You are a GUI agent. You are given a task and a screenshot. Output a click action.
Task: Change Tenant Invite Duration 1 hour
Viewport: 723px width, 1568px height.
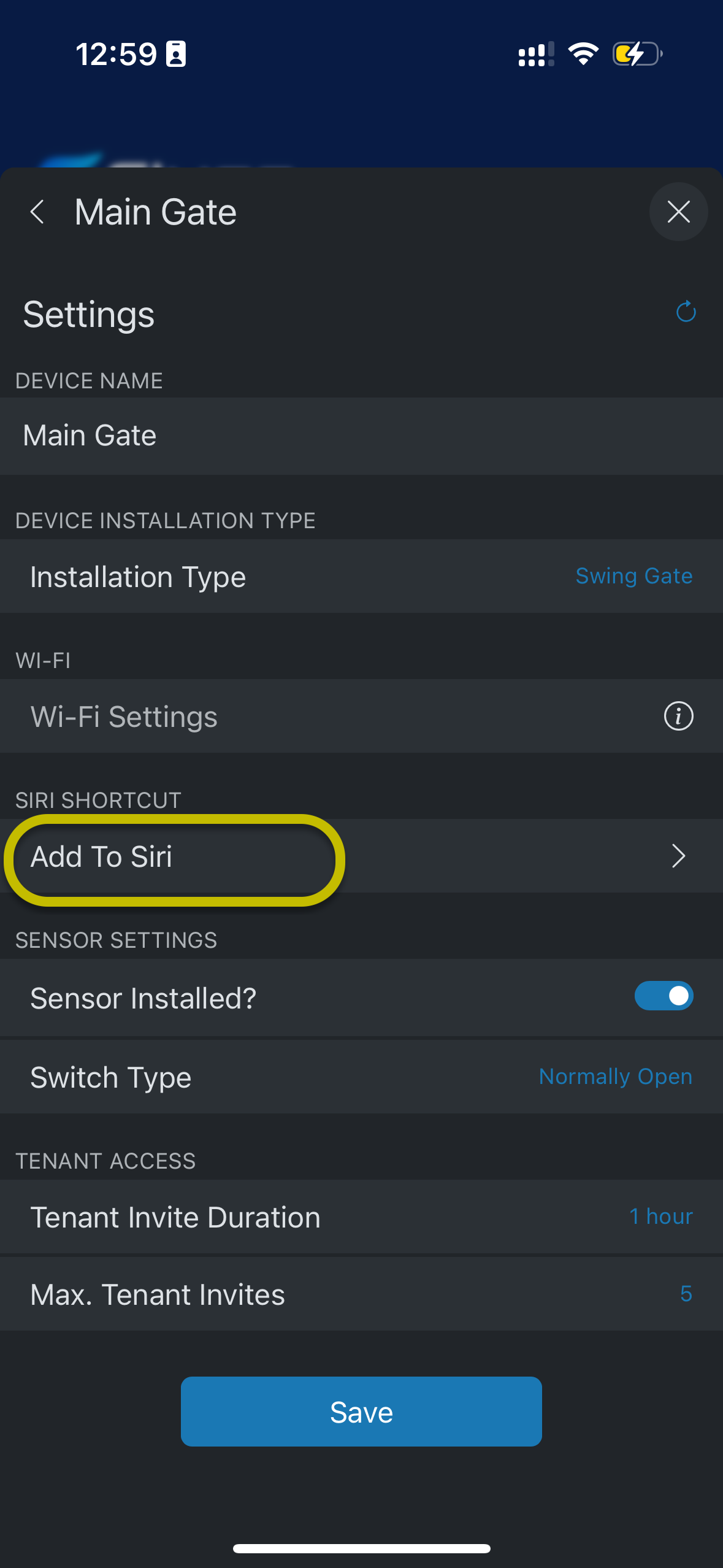point(661,1216)
